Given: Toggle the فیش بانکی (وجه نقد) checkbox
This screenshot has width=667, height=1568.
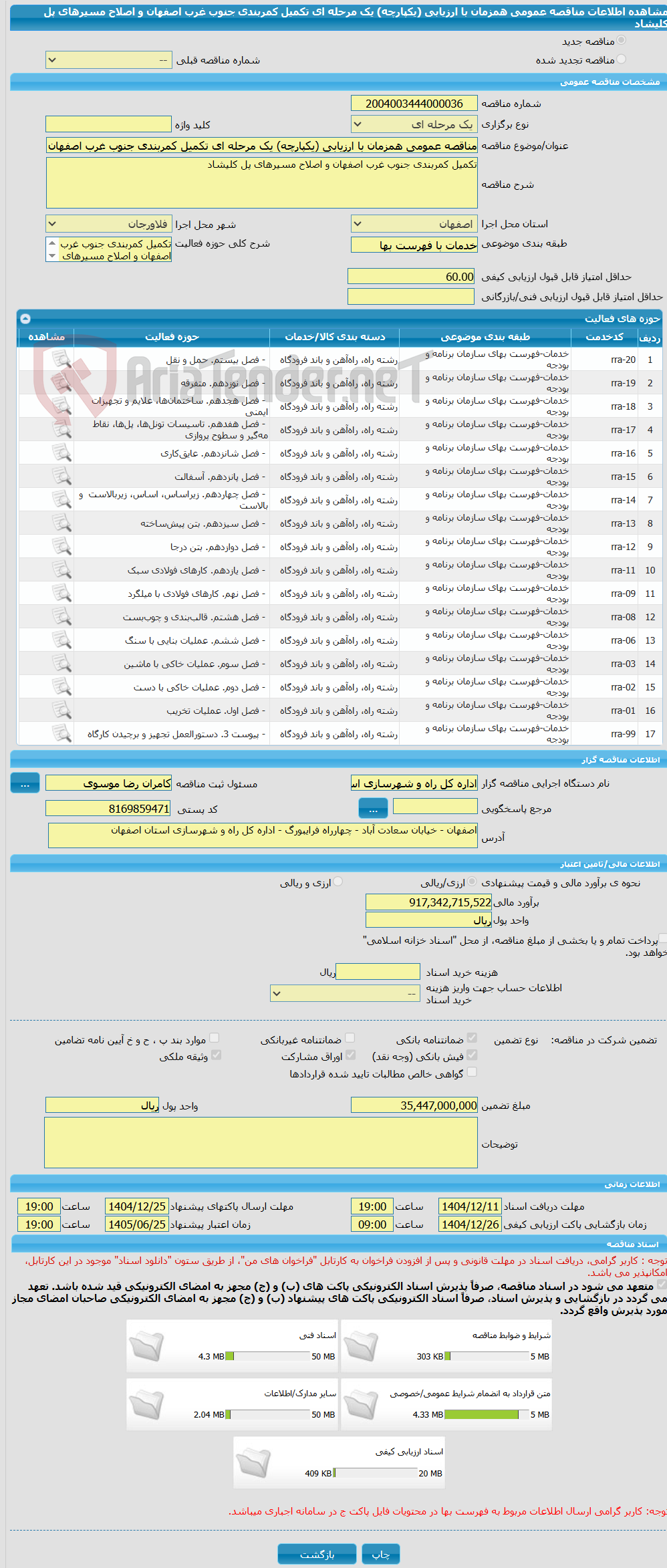Looking at the screenshot, I should tap(472, 1055).
